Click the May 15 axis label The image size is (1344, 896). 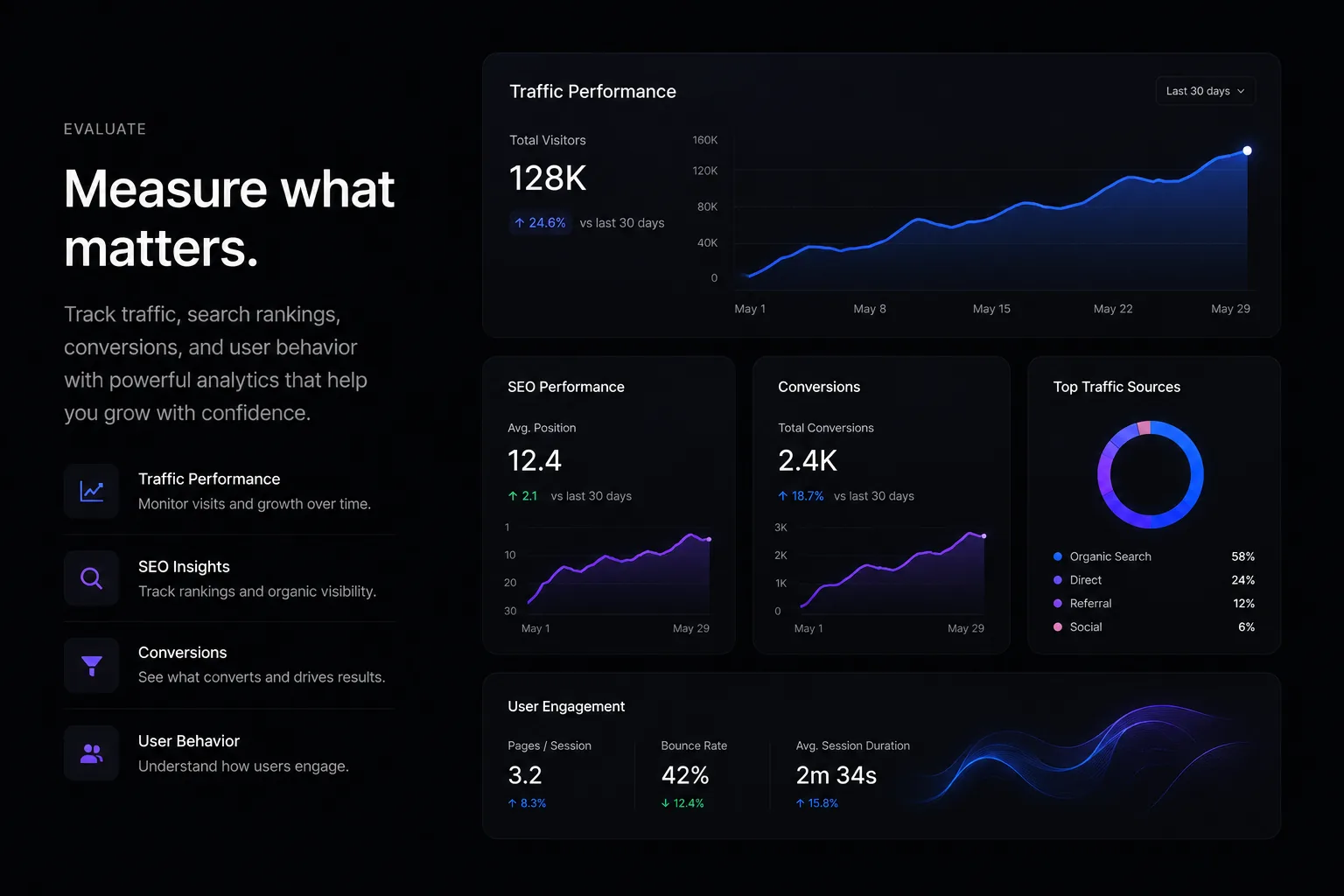tap(991, 309)
